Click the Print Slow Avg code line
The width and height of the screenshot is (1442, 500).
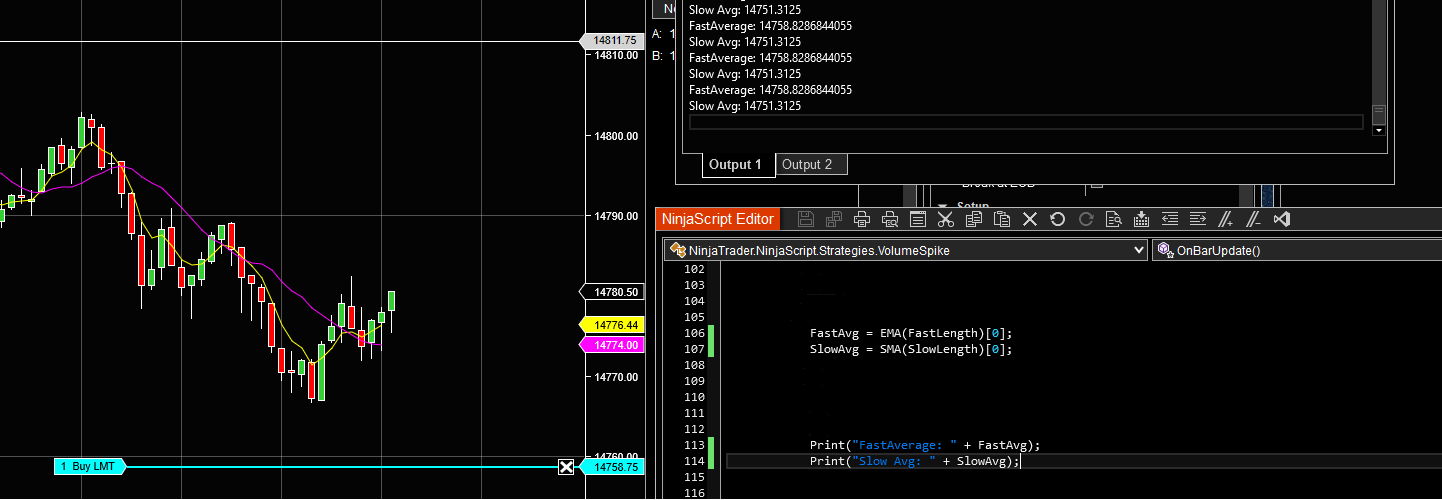click(915, 461)
